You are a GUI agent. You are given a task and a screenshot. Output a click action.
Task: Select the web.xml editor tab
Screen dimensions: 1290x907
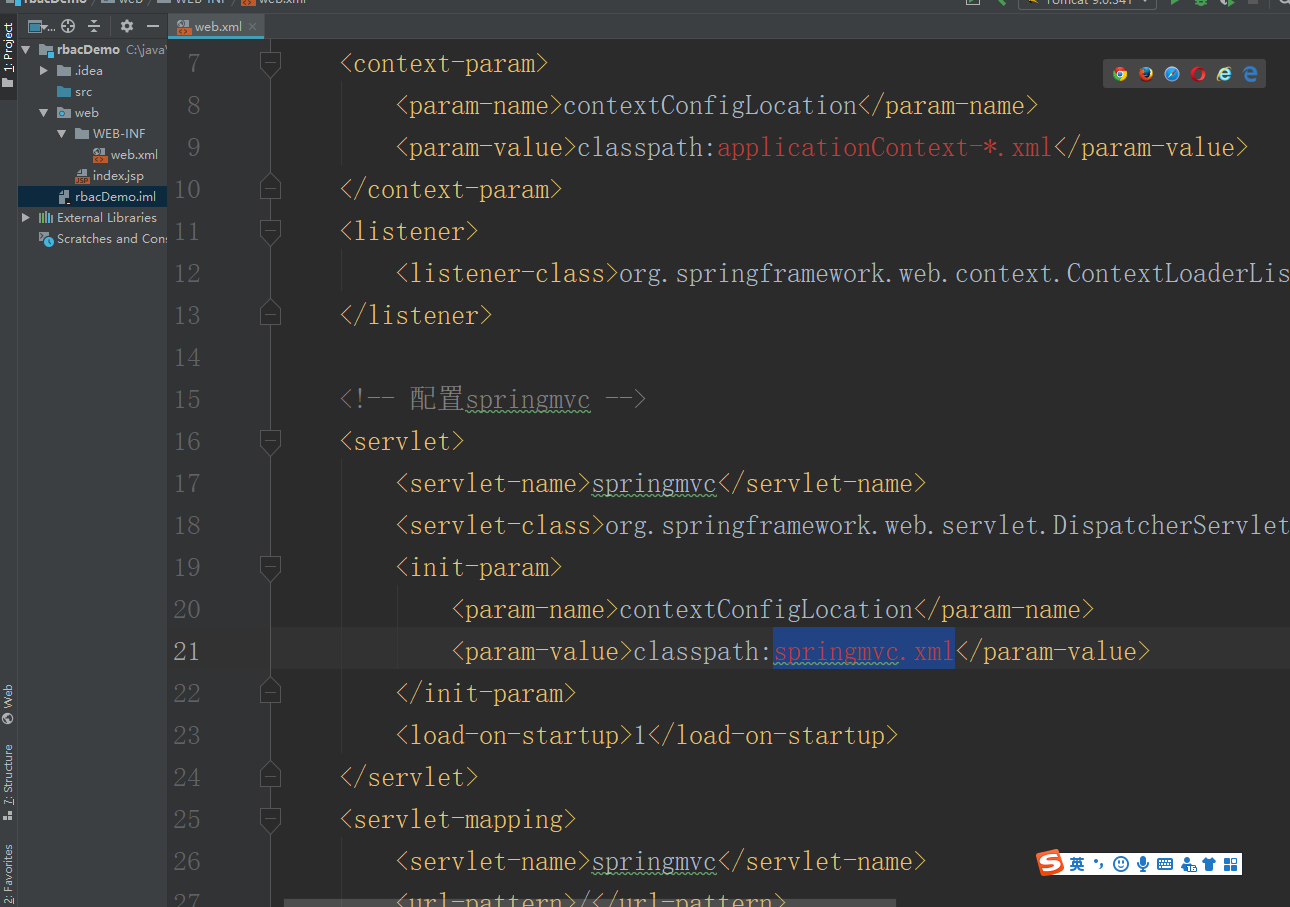click(215, 27)
